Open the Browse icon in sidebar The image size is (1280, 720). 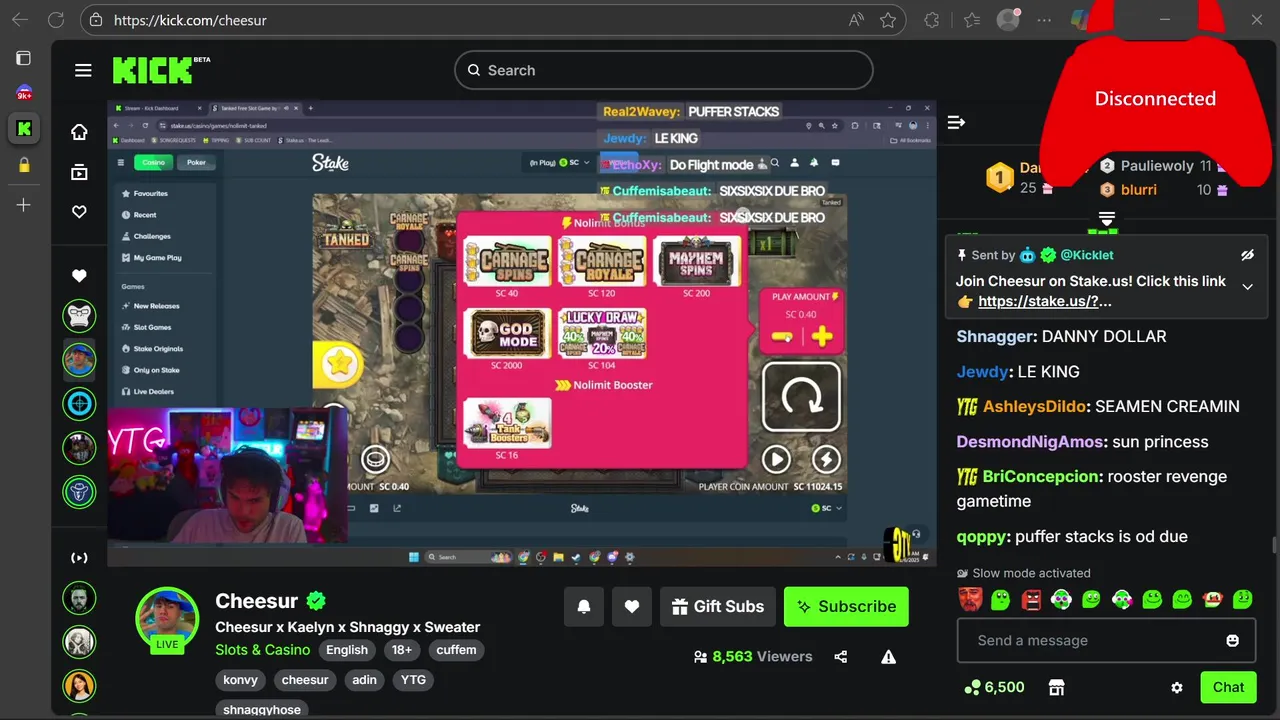point(79,172)
